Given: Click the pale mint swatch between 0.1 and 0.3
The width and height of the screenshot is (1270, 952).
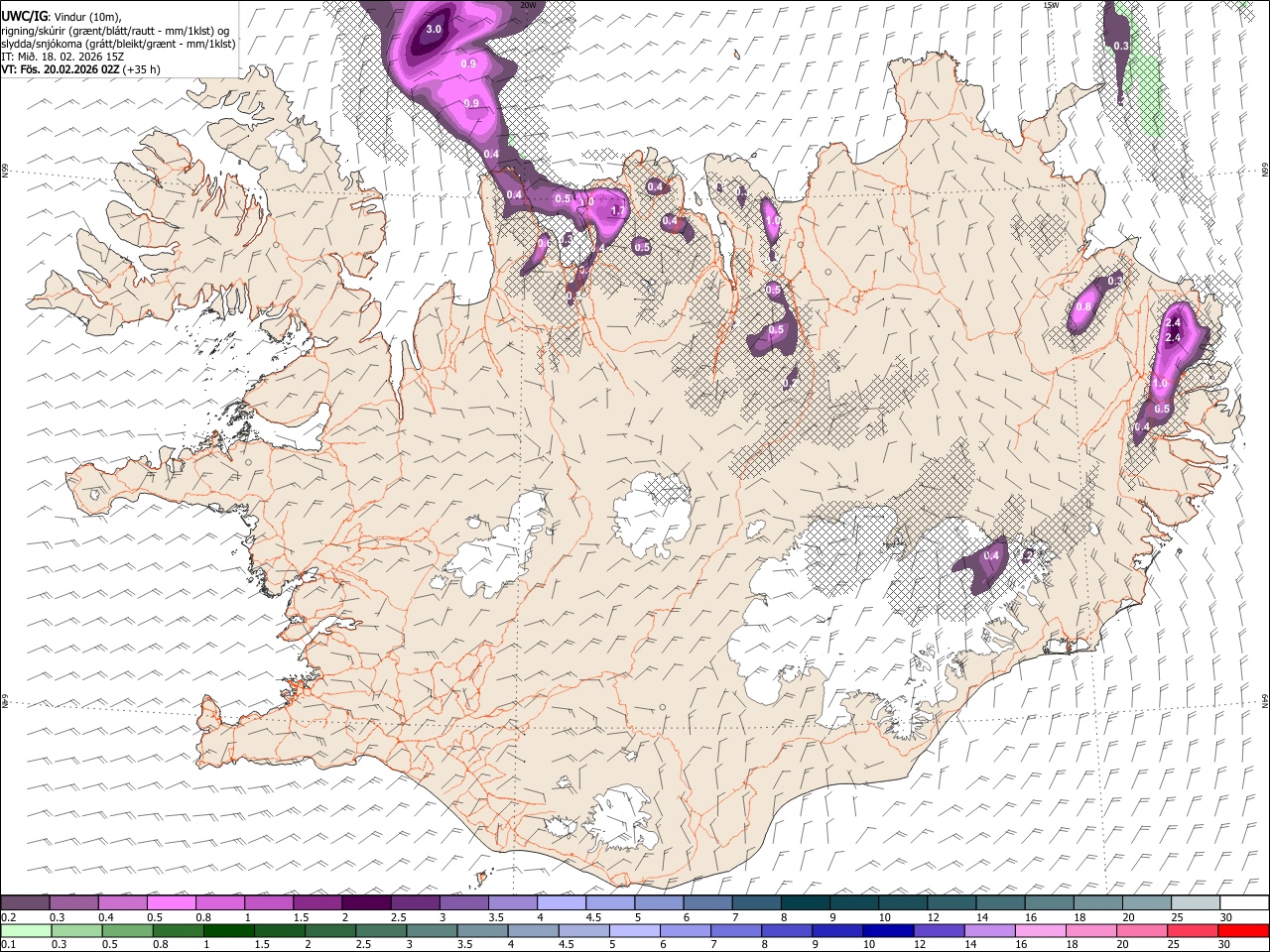Looking at the screenshot, I should click(27, 930).
